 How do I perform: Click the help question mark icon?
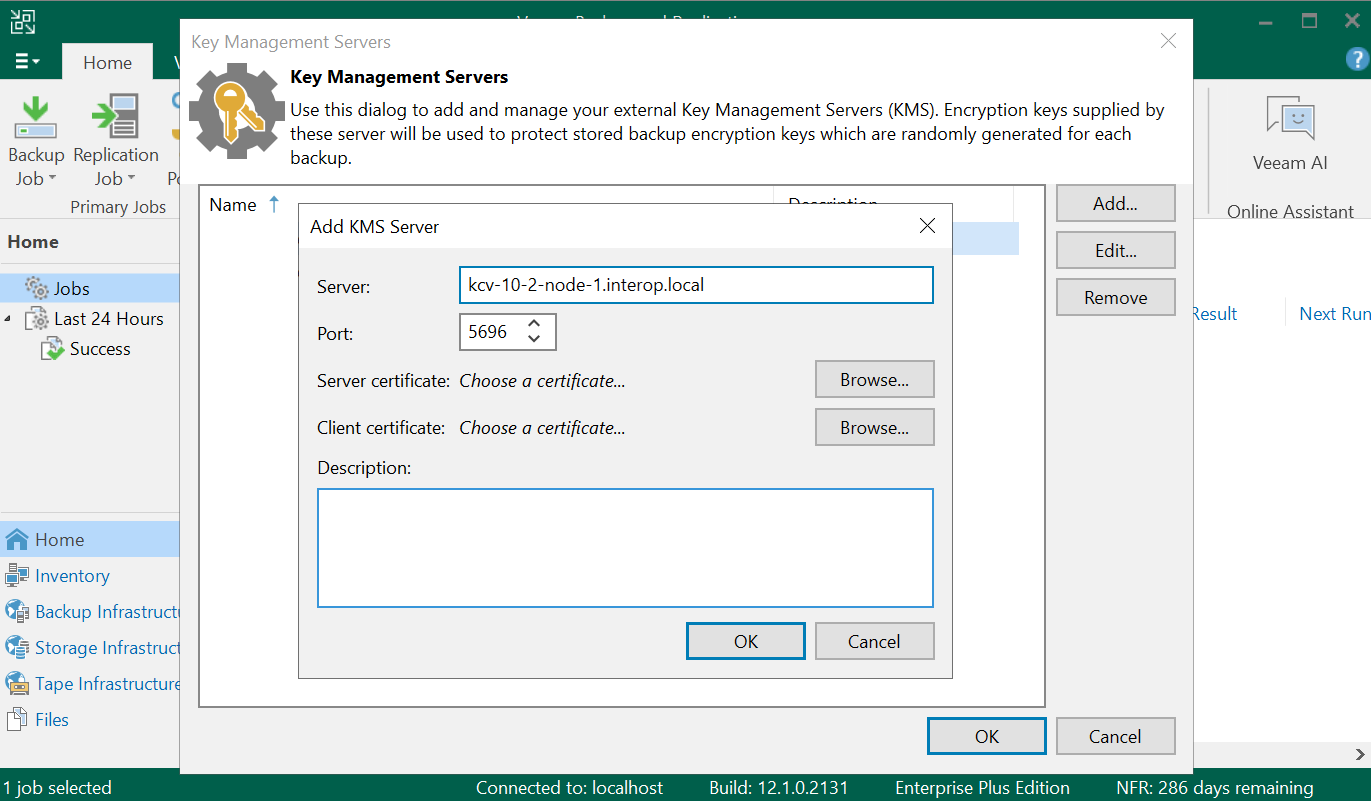point(1356,60)
